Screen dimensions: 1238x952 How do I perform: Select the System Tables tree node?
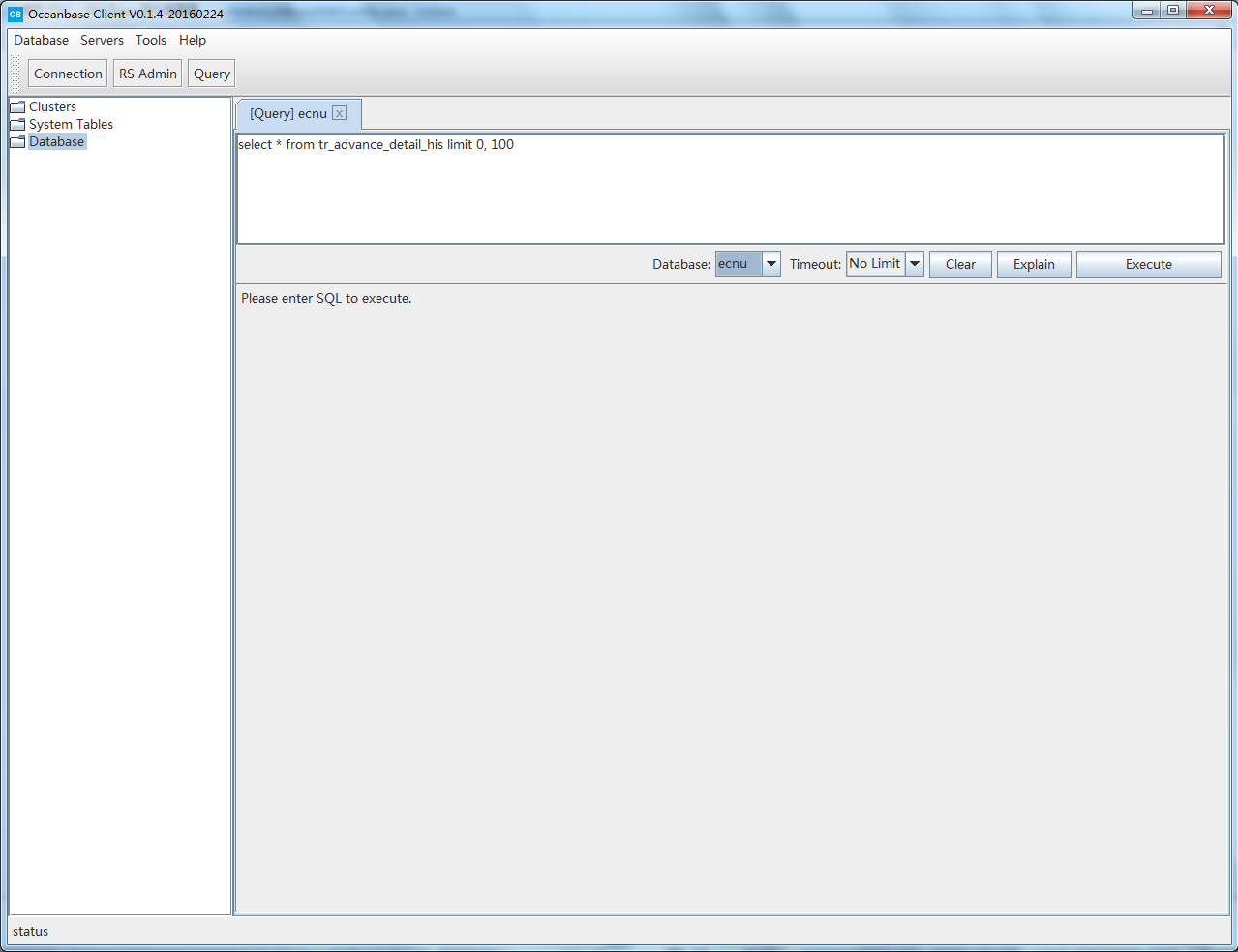pyautogui.click(x=71, y=124)
